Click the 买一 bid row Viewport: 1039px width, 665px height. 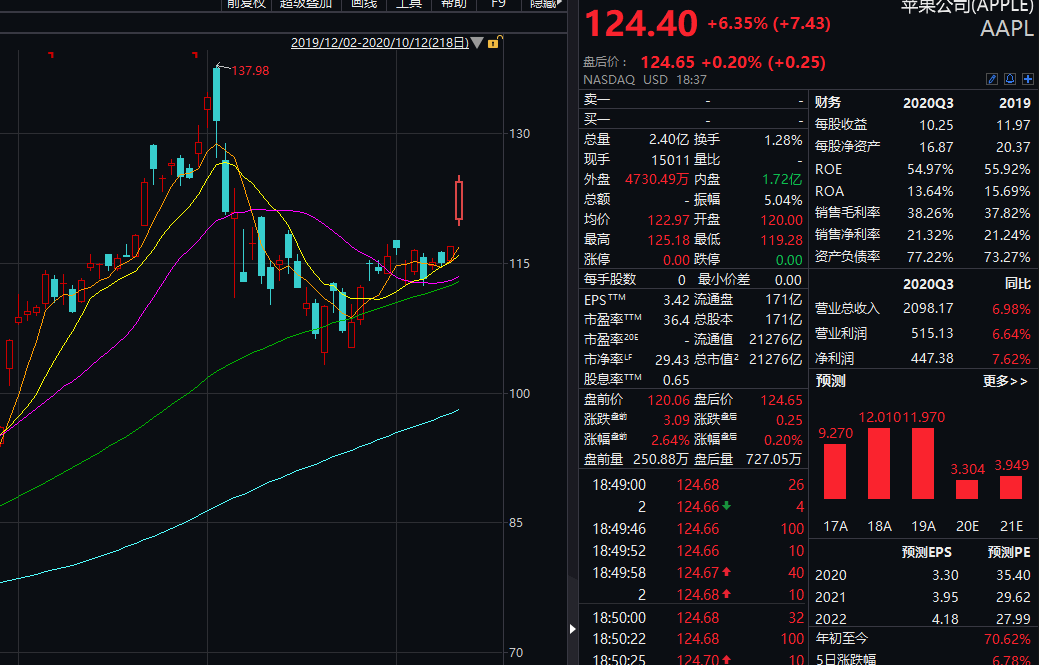[693, 120]
